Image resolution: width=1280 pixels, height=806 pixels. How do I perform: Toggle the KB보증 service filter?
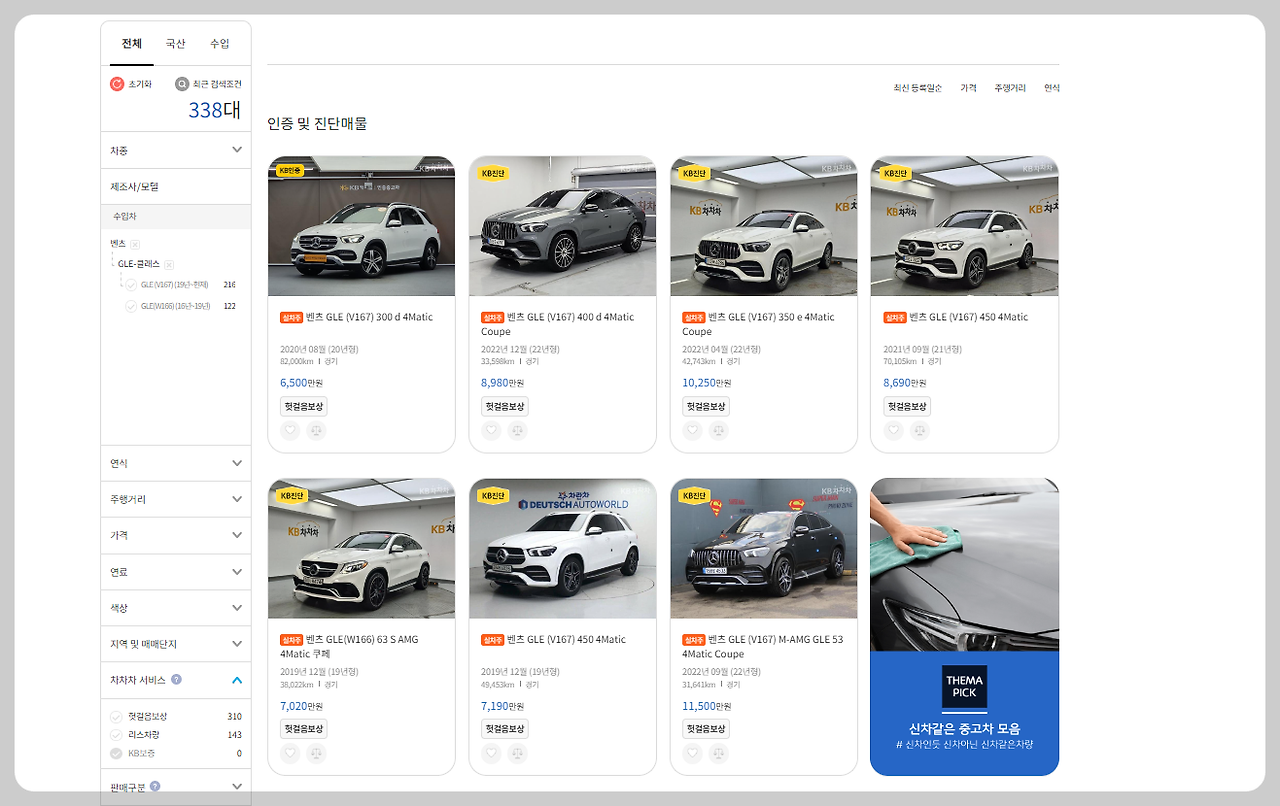point(116,753)
